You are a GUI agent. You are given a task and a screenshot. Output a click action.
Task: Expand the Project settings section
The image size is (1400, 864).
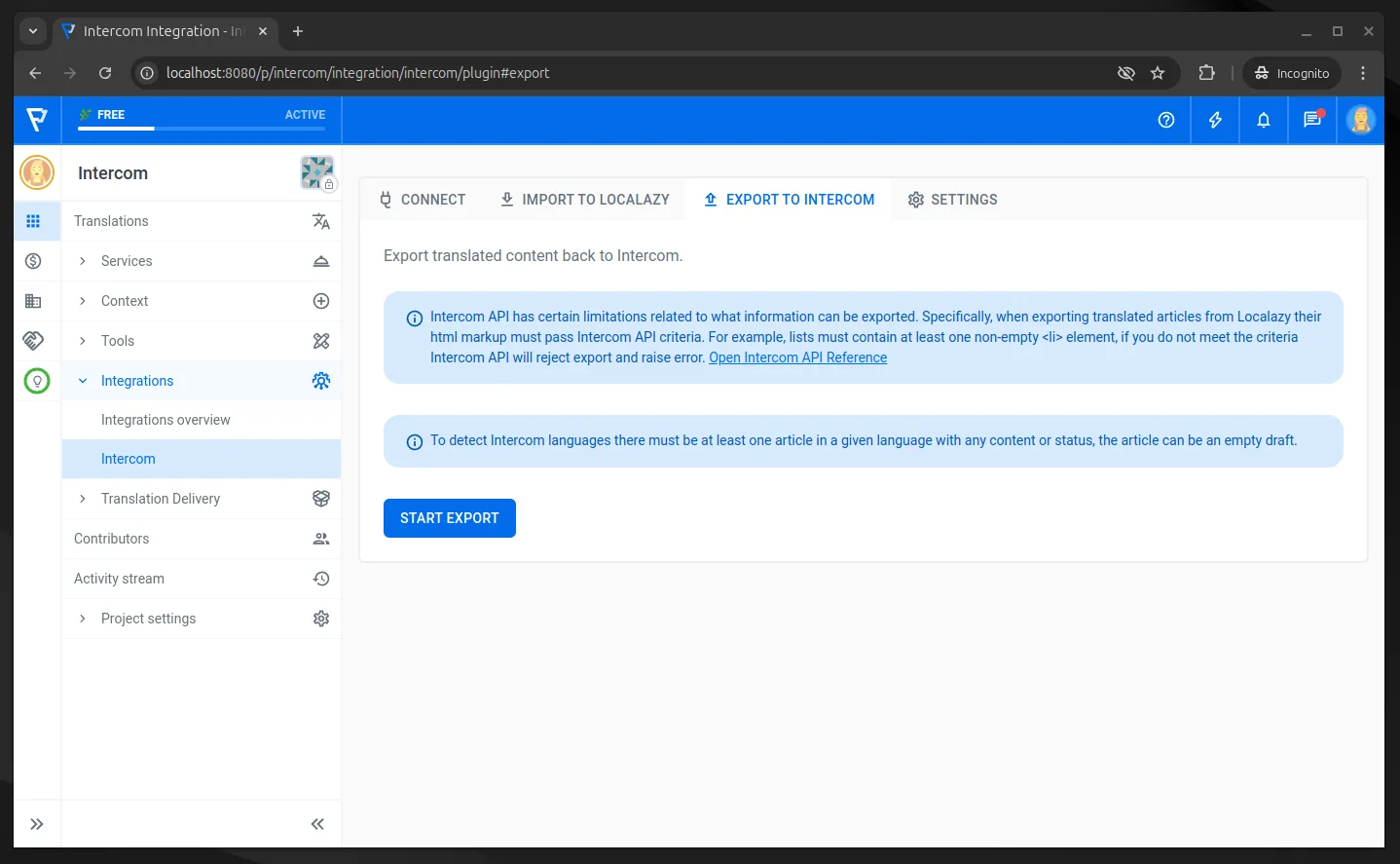click(83, 619)
